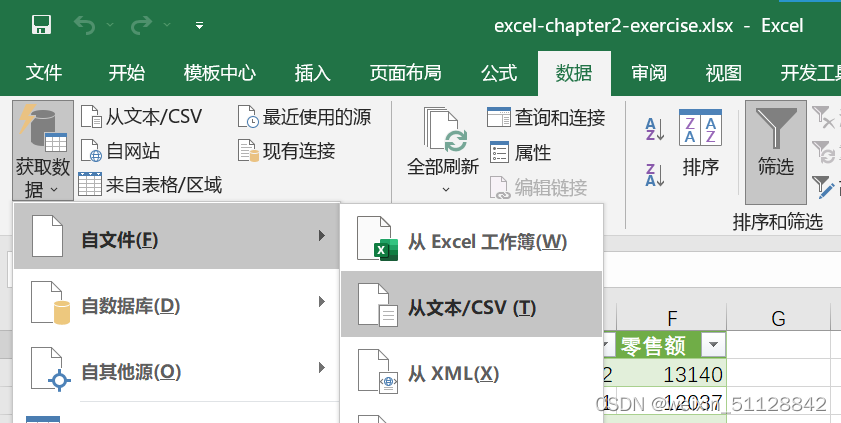Choose 从 XML(X) in submenu
This screenshot has height=423, width=841.
471,370
